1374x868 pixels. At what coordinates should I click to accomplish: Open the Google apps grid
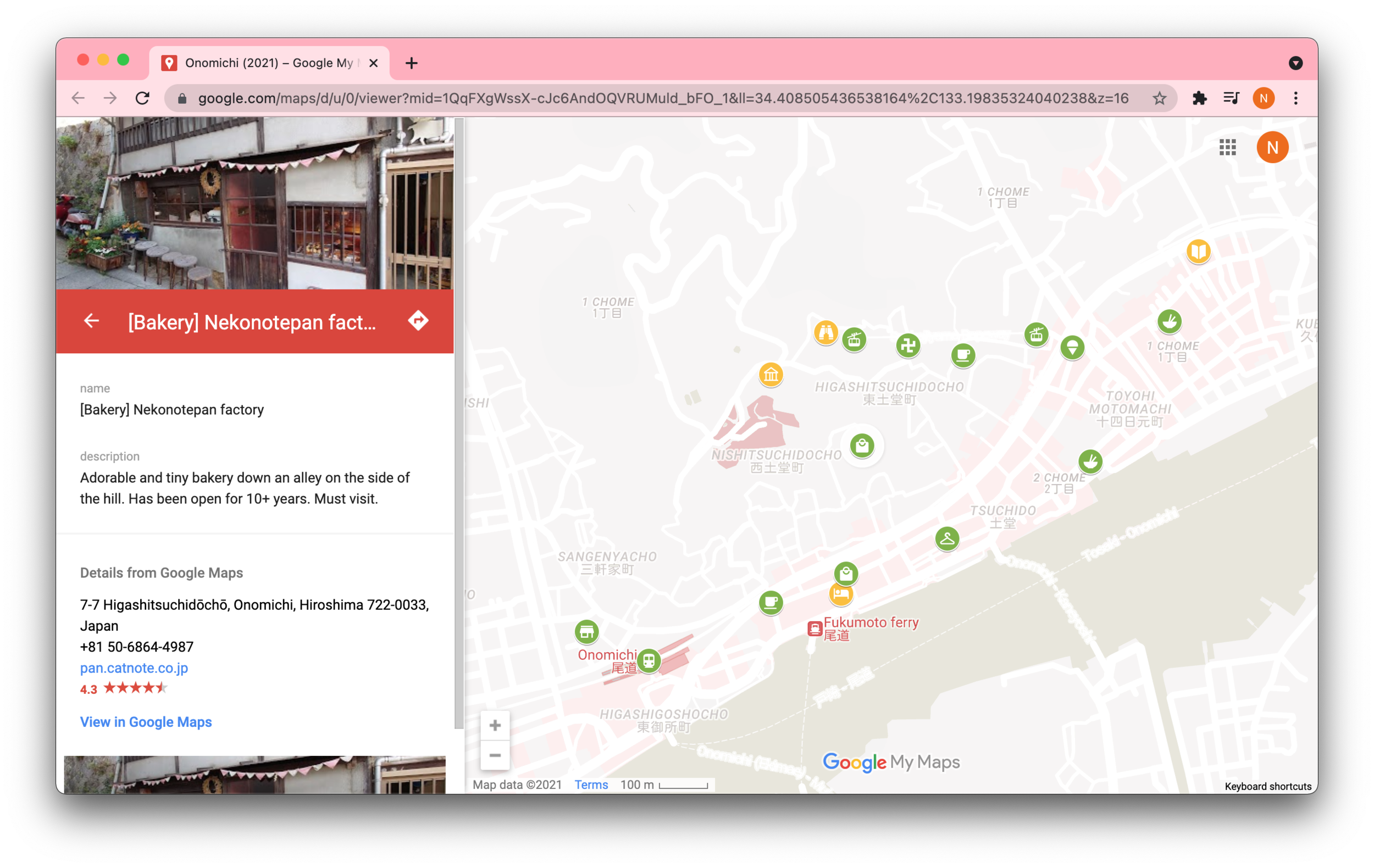1227,147
